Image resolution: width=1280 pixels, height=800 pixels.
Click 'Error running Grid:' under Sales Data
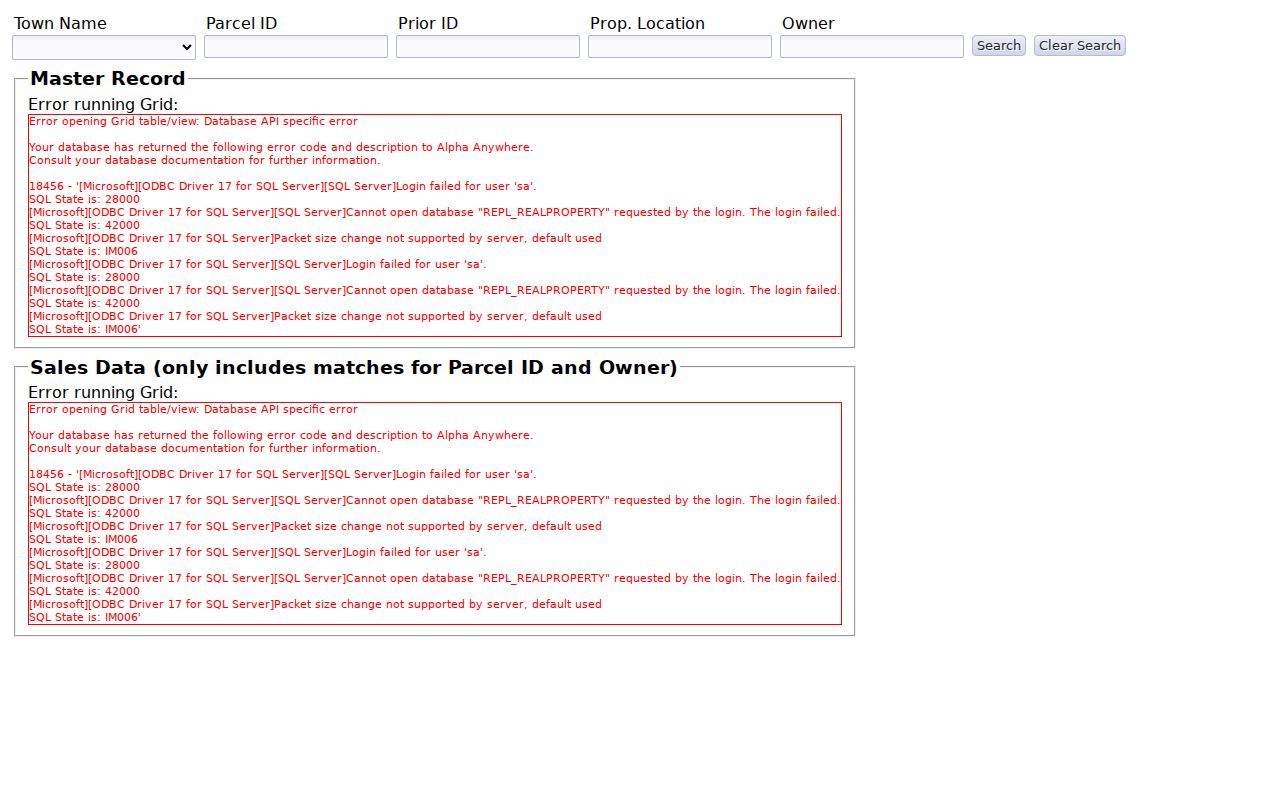103,392
